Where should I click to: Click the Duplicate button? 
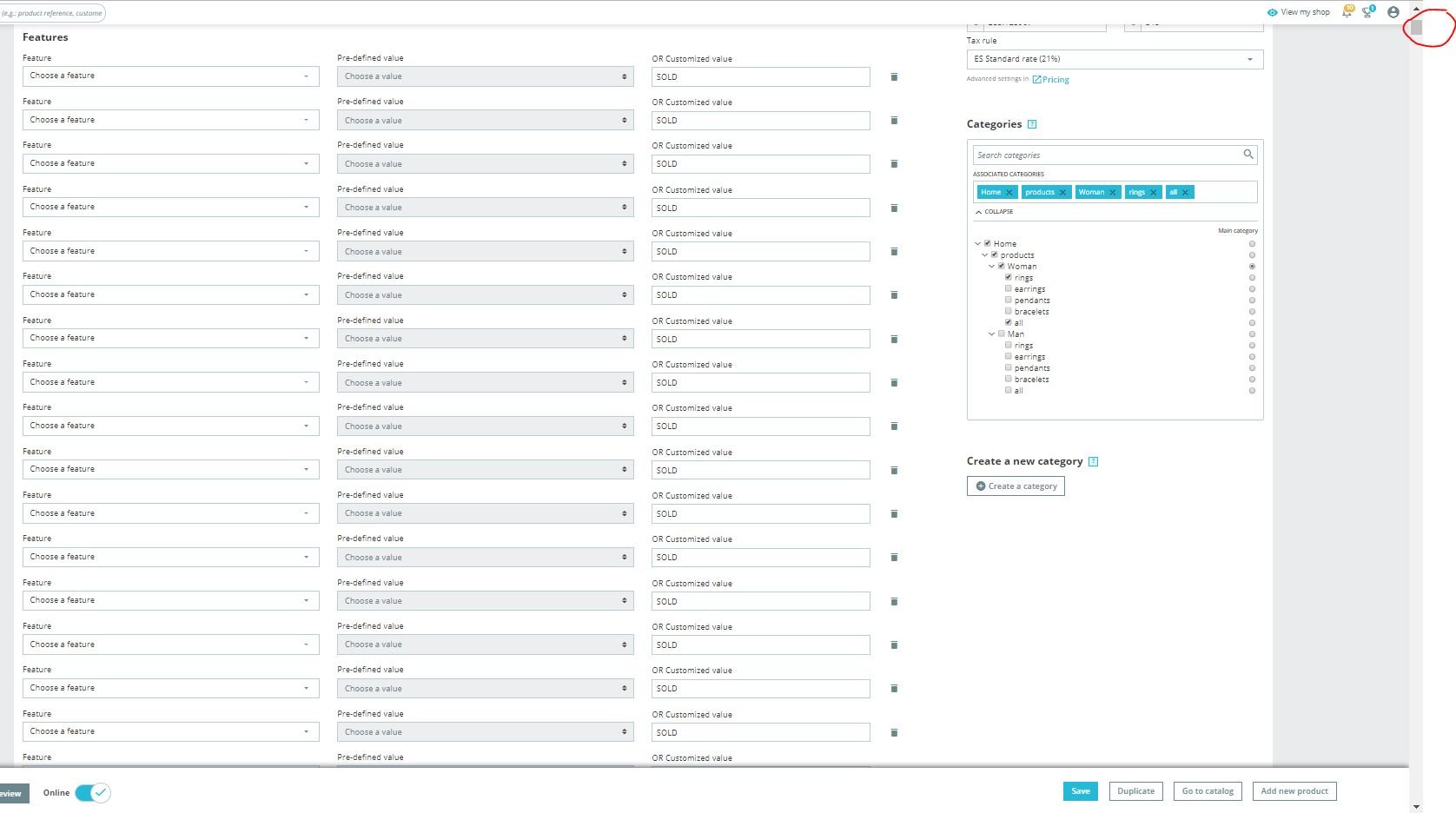click(x=1135, y=791)
